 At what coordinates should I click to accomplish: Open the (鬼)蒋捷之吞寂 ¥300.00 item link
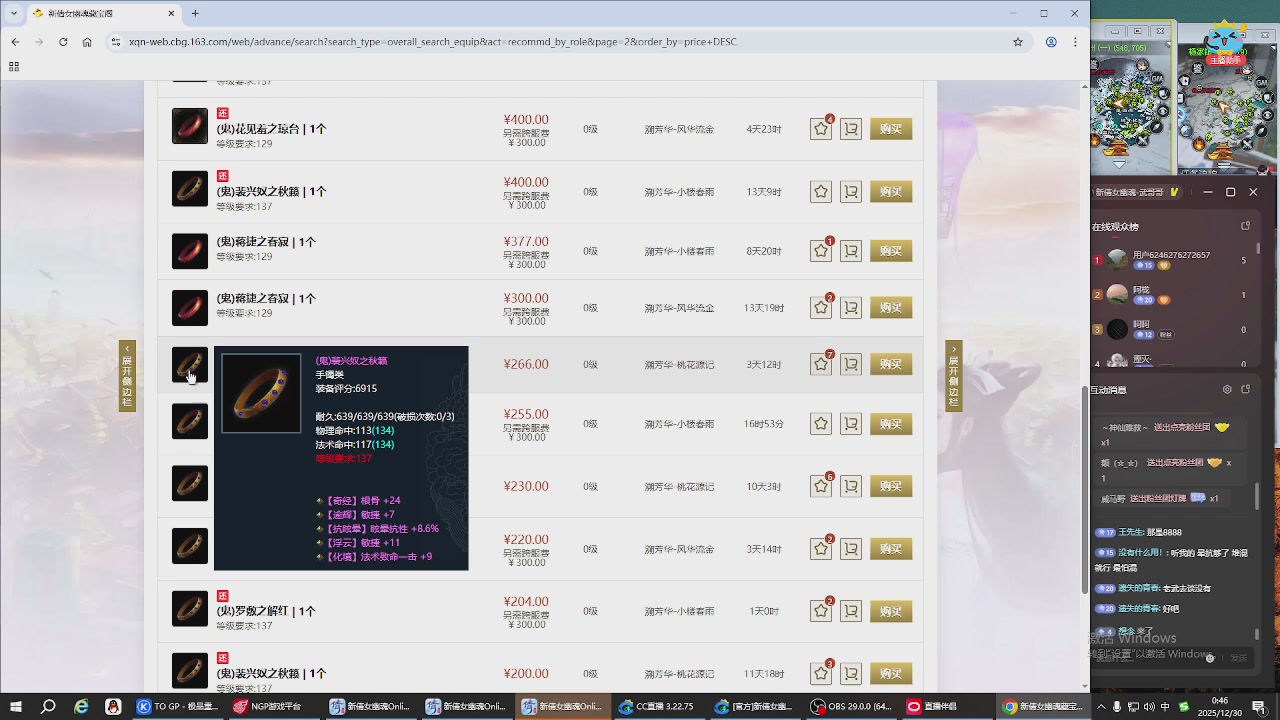(x=266, y=299)
